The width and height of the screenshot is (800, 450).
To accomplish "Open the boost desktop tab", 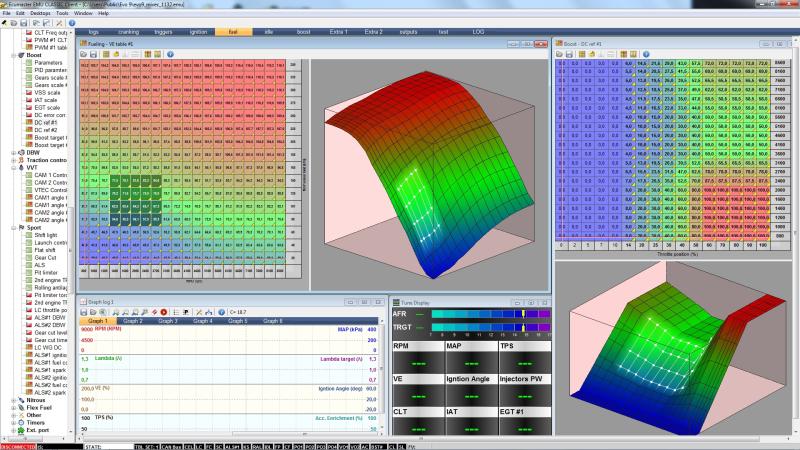I will (x=304, y=32).
